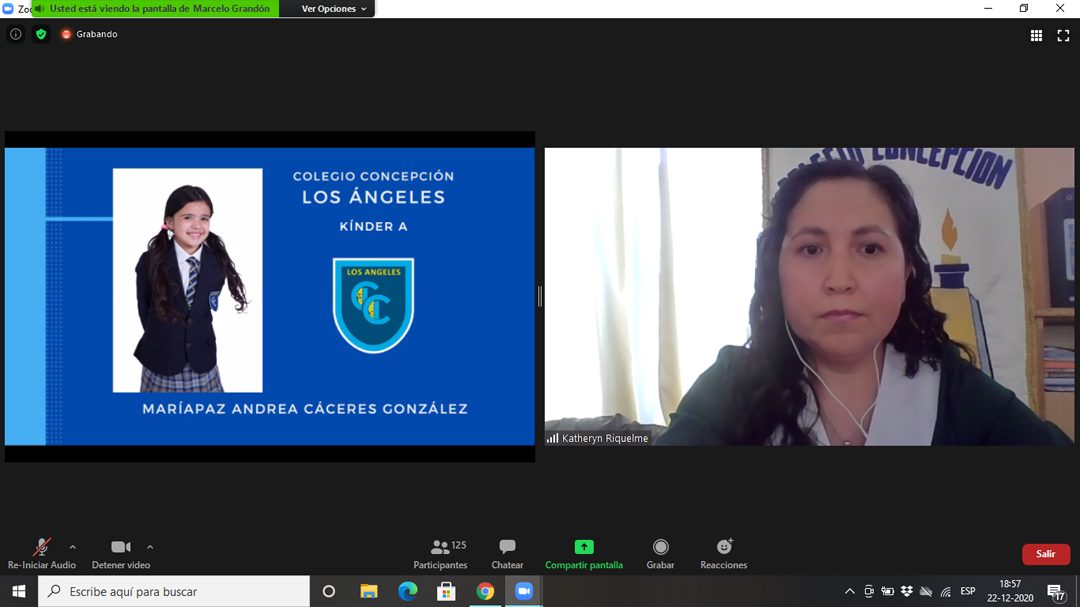Click the Compartir pantalla button

[584, 554]
